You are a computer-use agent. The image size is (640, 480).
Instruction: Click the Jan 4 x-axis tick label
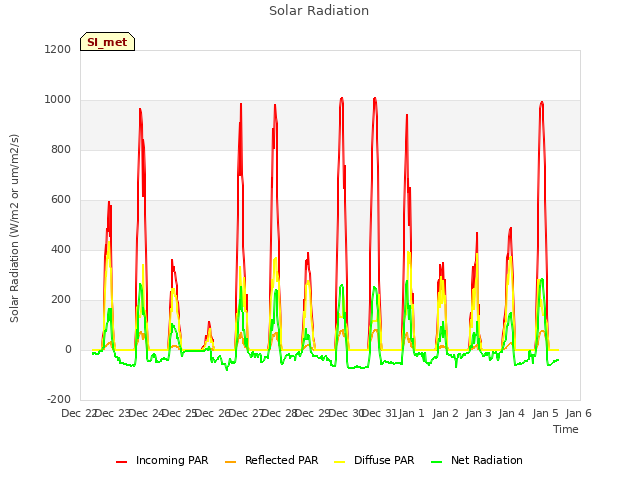tap(512, 413)
